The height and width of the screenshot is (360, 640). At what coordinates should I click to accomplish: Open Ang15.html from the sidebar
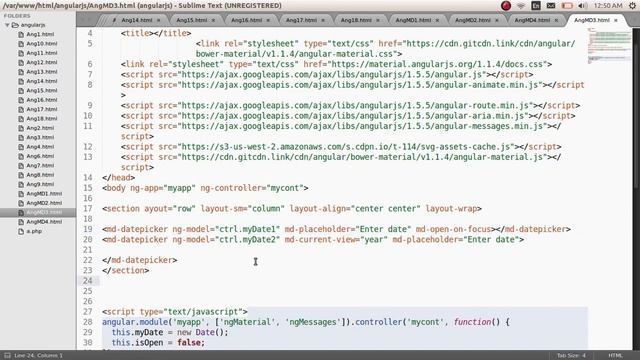coord(42,91)
